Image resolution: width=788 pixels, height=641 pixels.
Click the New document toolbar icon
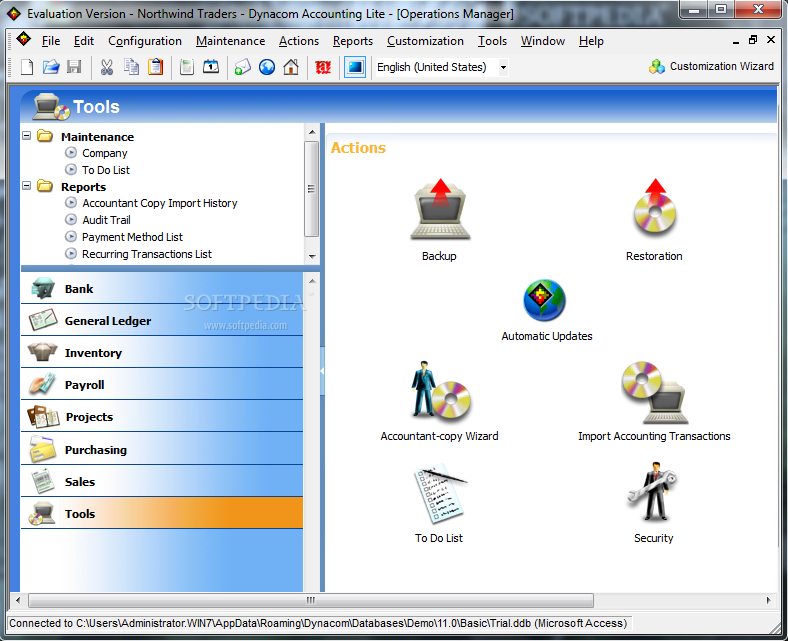[x=27, y=67]
